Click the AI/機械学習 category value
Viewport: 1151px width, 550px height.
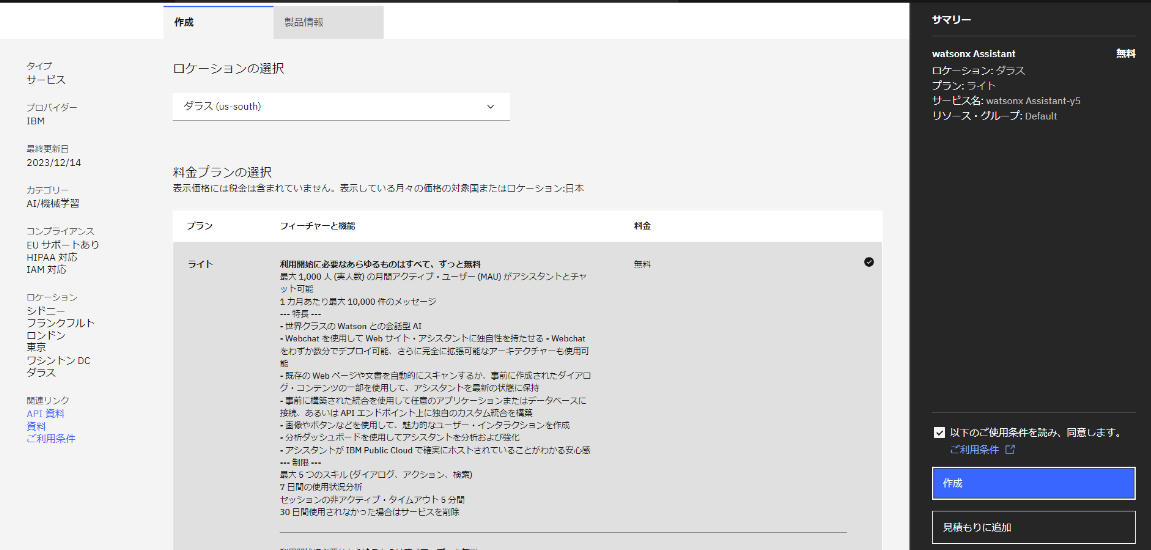53,203
